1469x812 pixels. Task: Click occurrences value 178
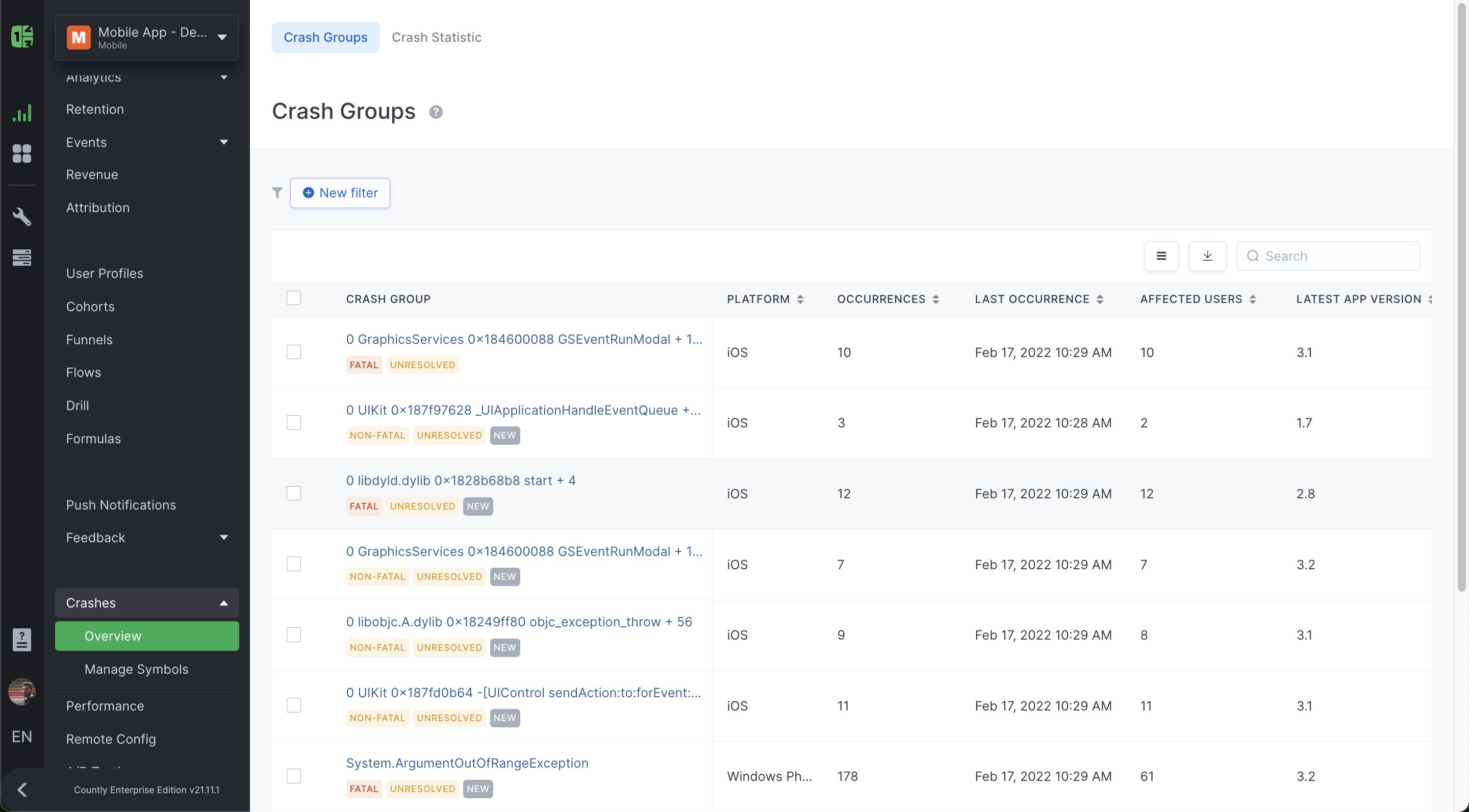coord(847,777)
